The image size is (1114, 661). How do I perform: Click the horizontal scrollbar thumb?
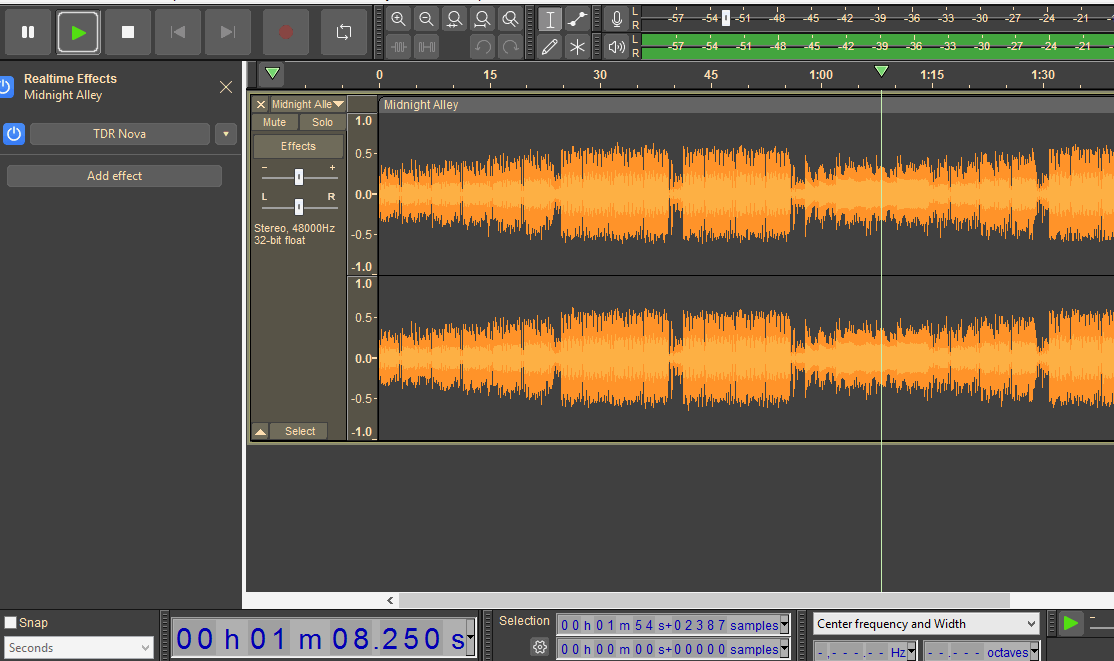[x=704, y=601]
